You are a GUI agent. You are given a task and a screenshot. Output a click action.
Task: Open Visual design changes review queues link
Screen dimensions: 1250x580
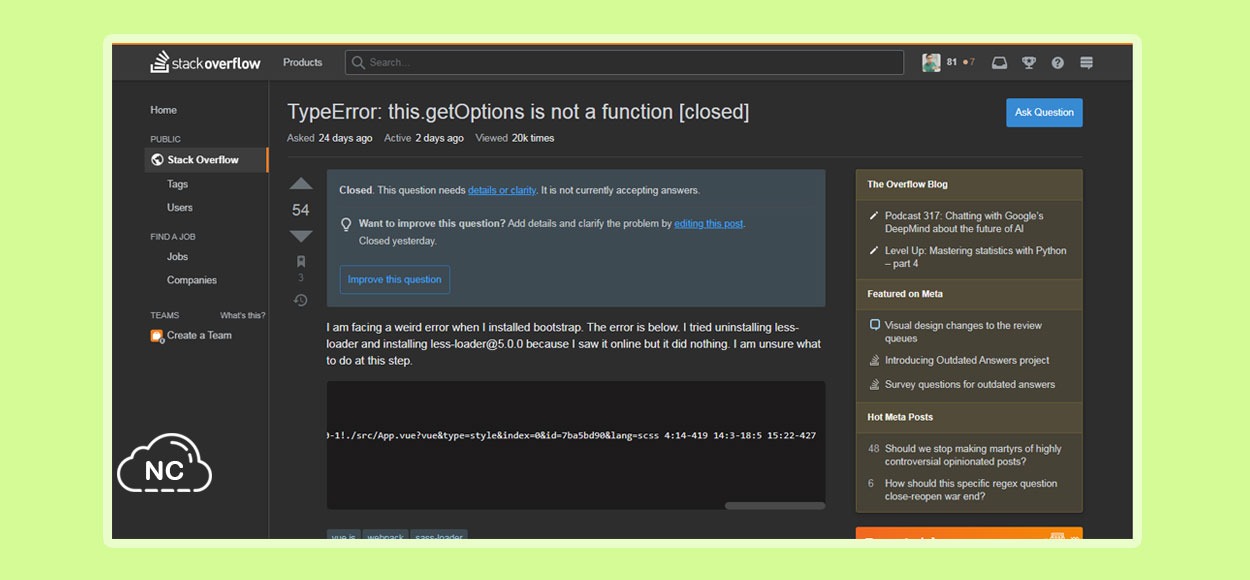(963, 332)
